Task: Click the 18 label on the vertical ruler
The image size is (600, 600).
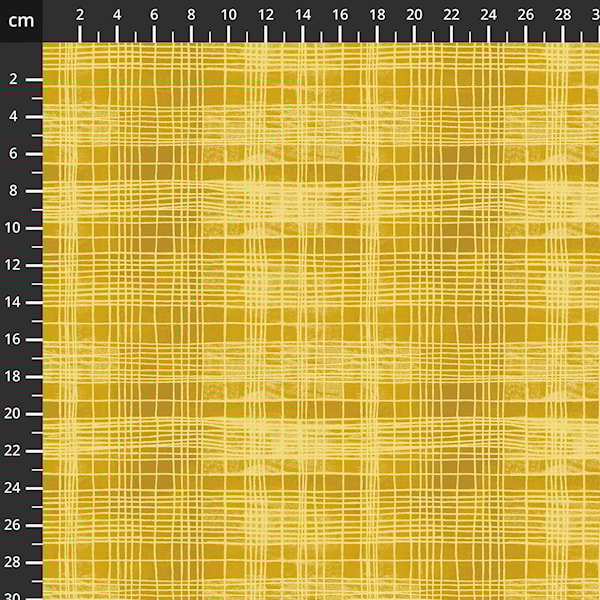Action: click(12, 377)
